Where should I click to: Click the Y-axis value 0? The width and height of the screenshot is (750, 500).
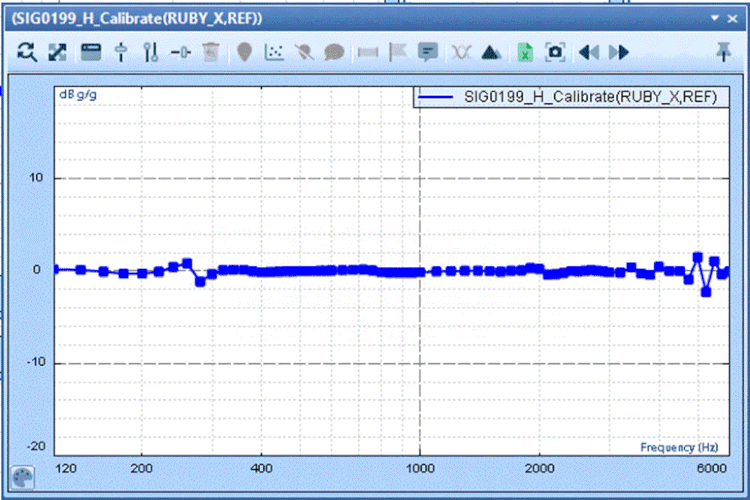37,269
